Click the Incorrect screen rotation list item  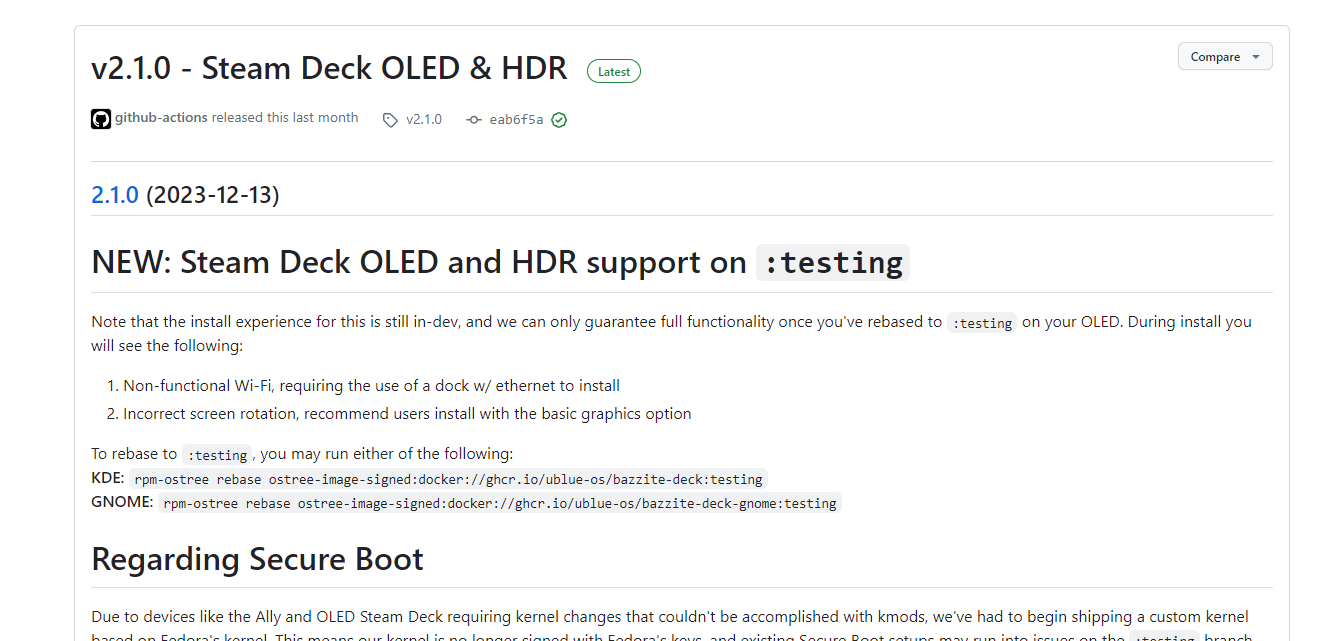pos(407,413)
